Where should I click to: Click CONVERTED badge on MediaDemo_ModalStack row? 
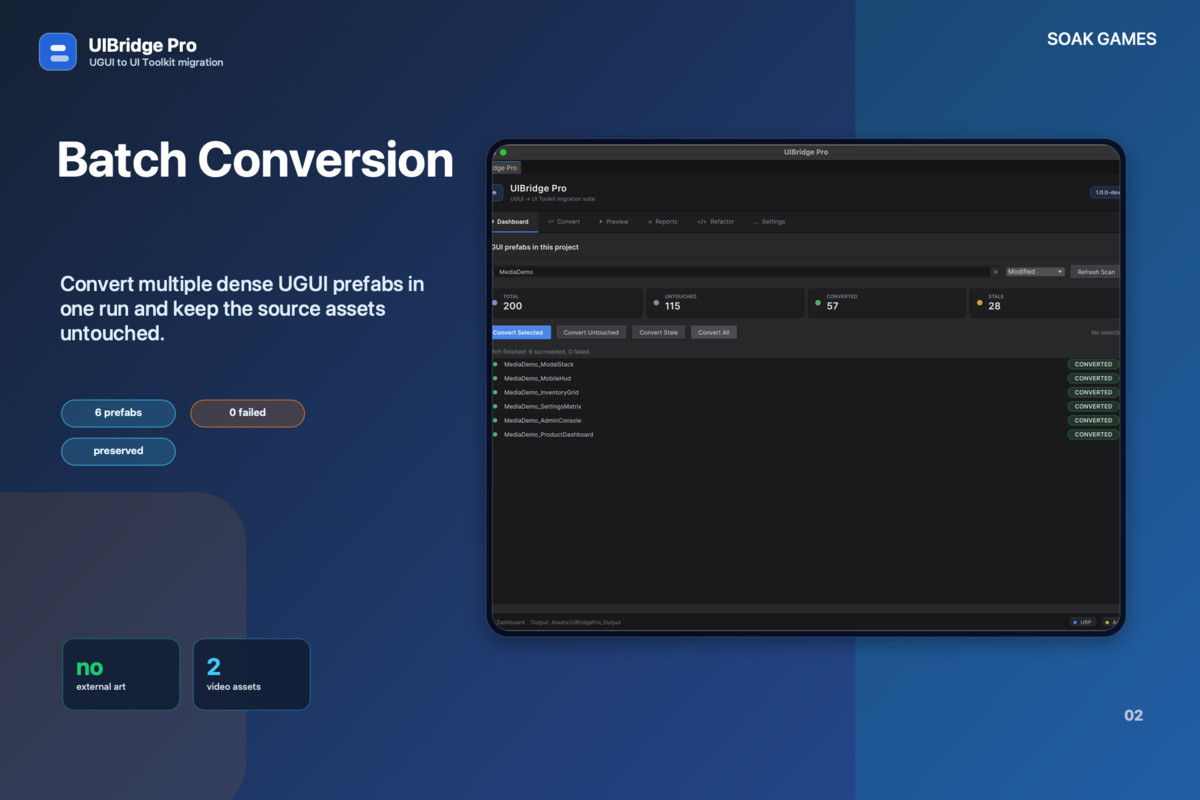point(1093,364)
